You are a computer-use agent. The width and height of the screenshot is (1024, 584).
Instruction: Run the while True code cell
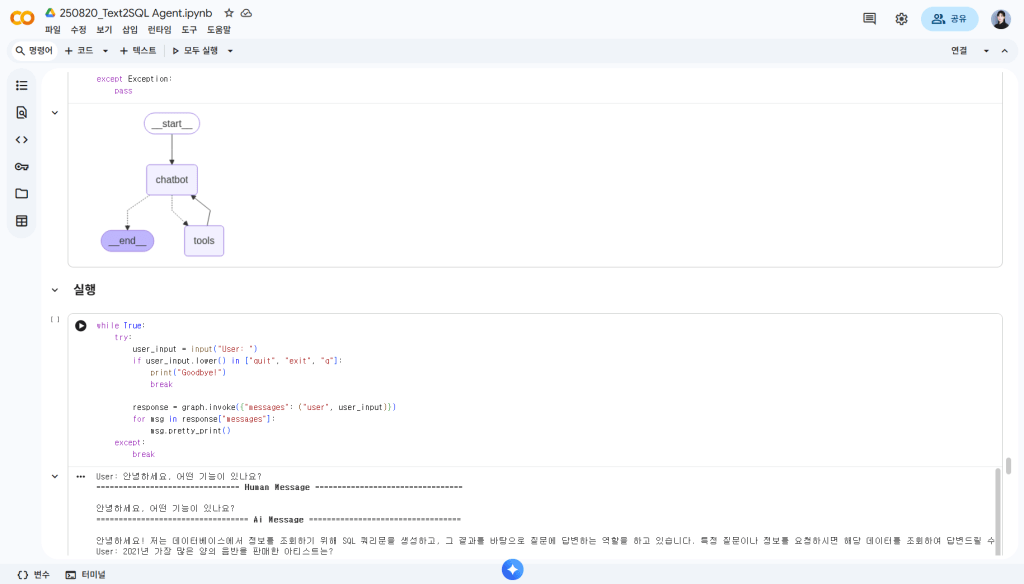(81, 326)
